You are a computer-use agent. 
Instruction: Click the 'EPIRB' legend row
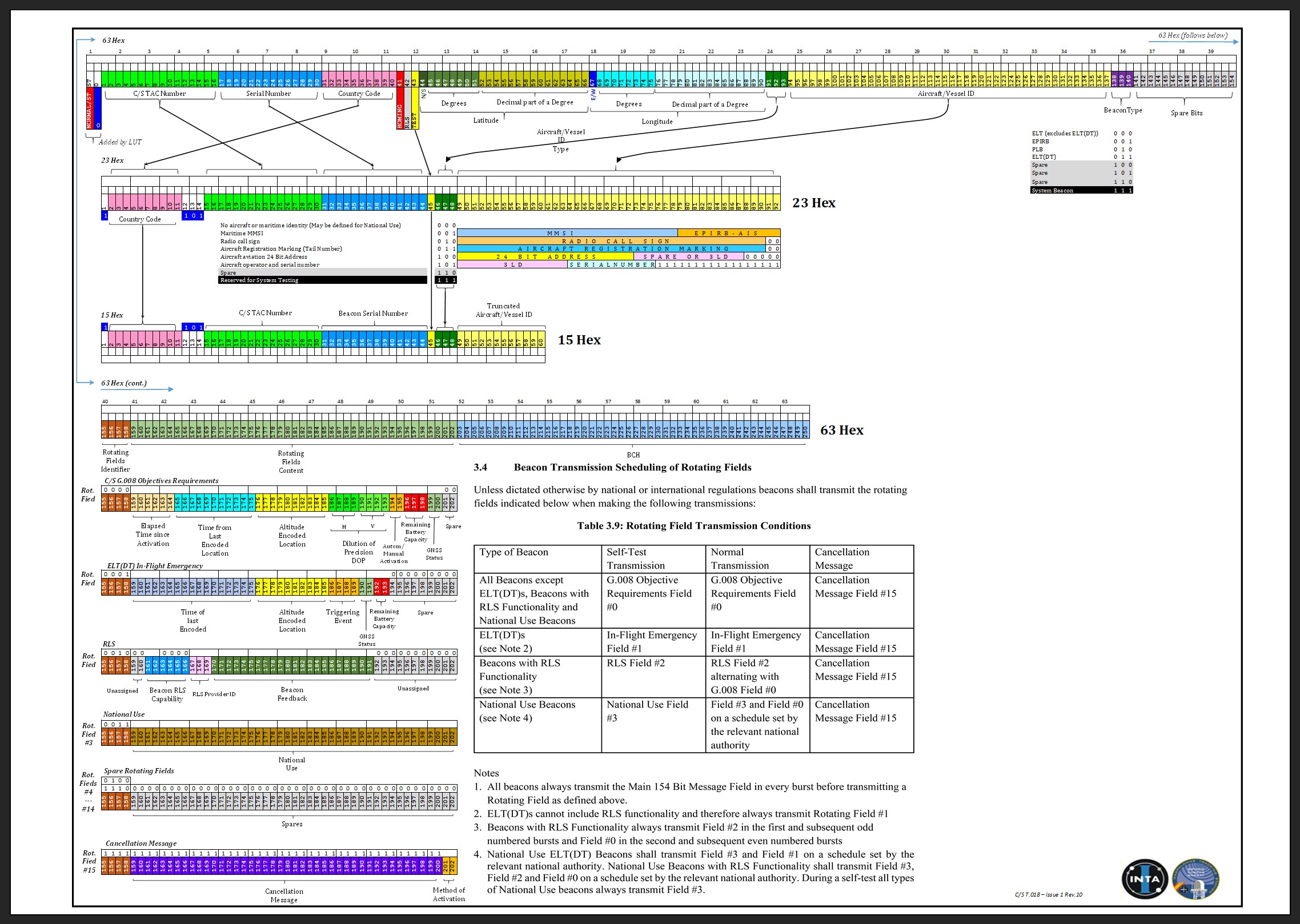pos(1081,142)
